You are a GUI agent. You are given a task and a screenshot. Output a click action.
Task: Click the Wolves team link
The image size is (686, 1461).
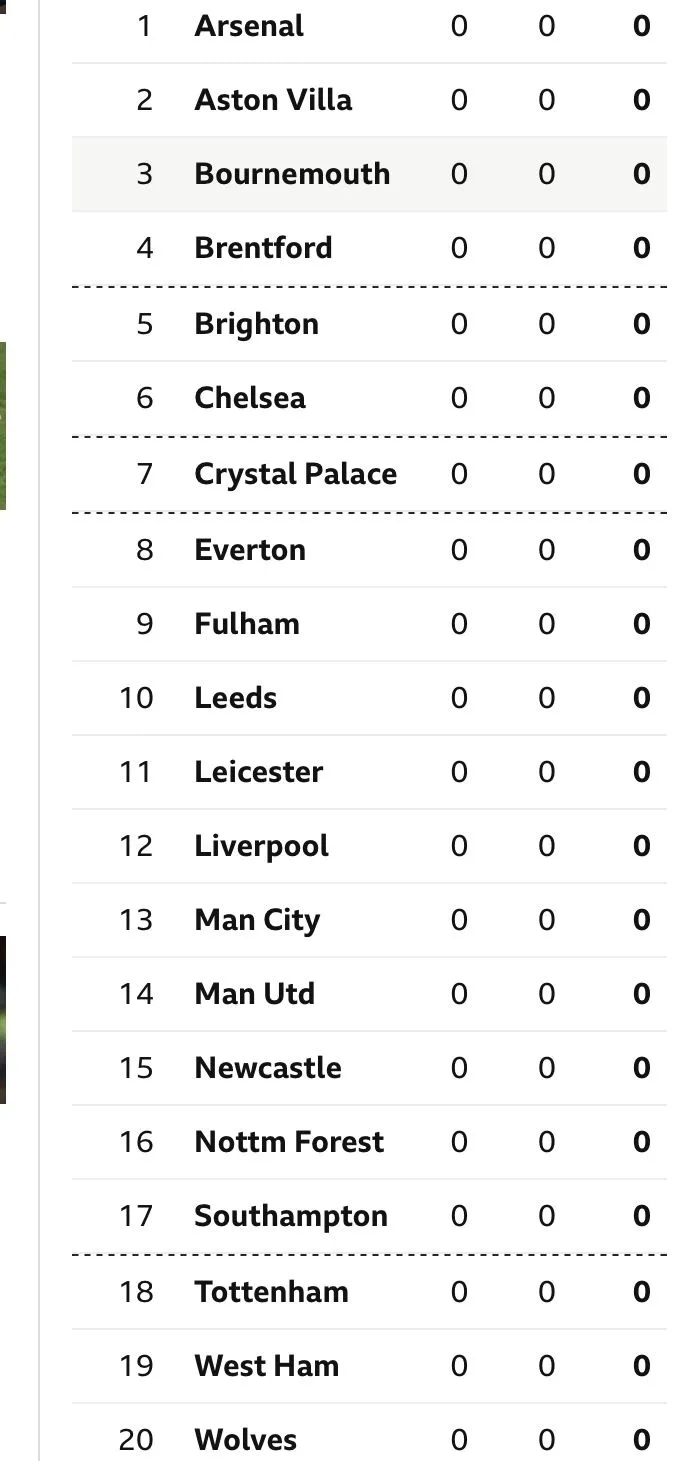tap(246, 1440)
